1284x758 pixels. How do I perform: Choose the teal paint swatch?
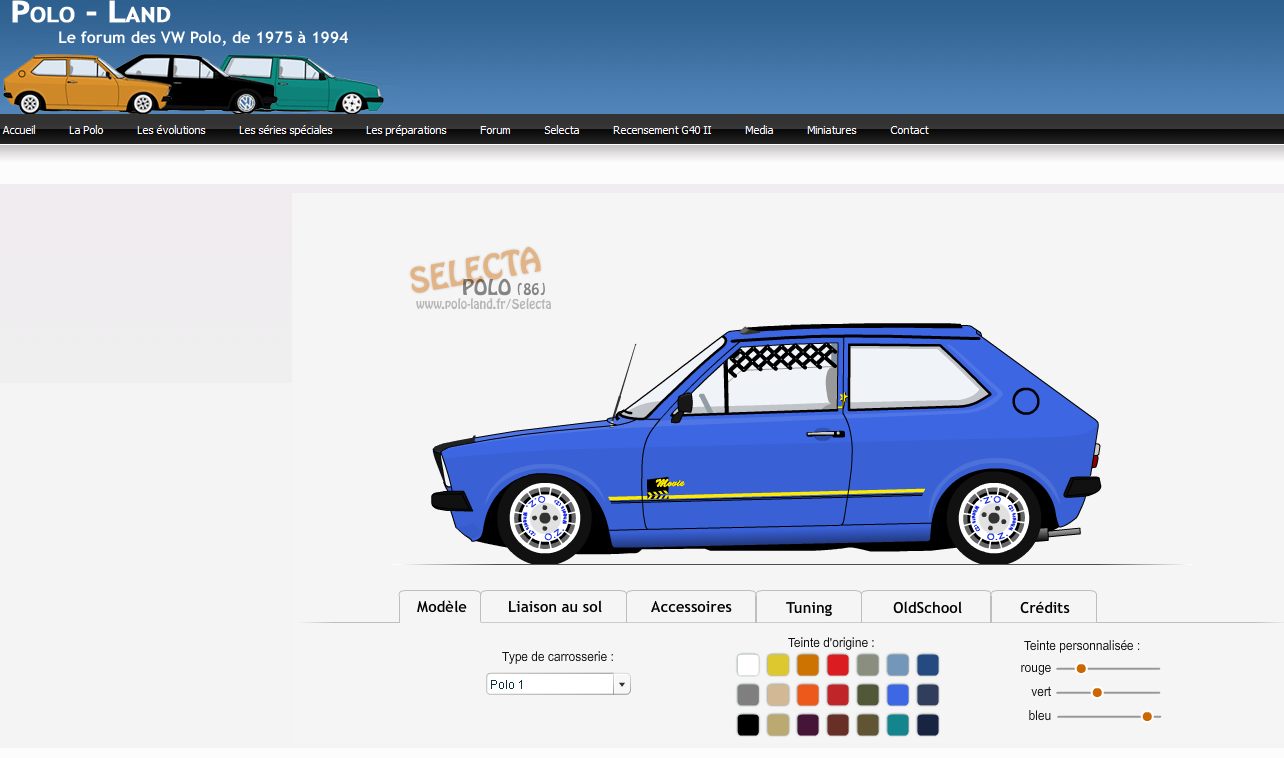pyautogui.click(x=898, y=725)
